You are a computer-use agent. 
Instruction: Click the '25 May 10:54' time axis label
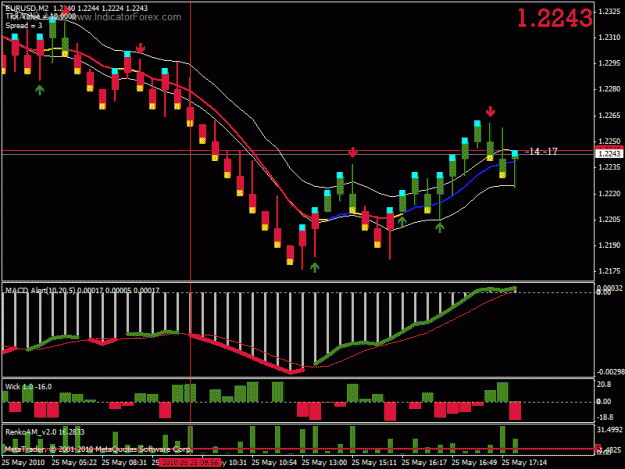pos(275,463)
